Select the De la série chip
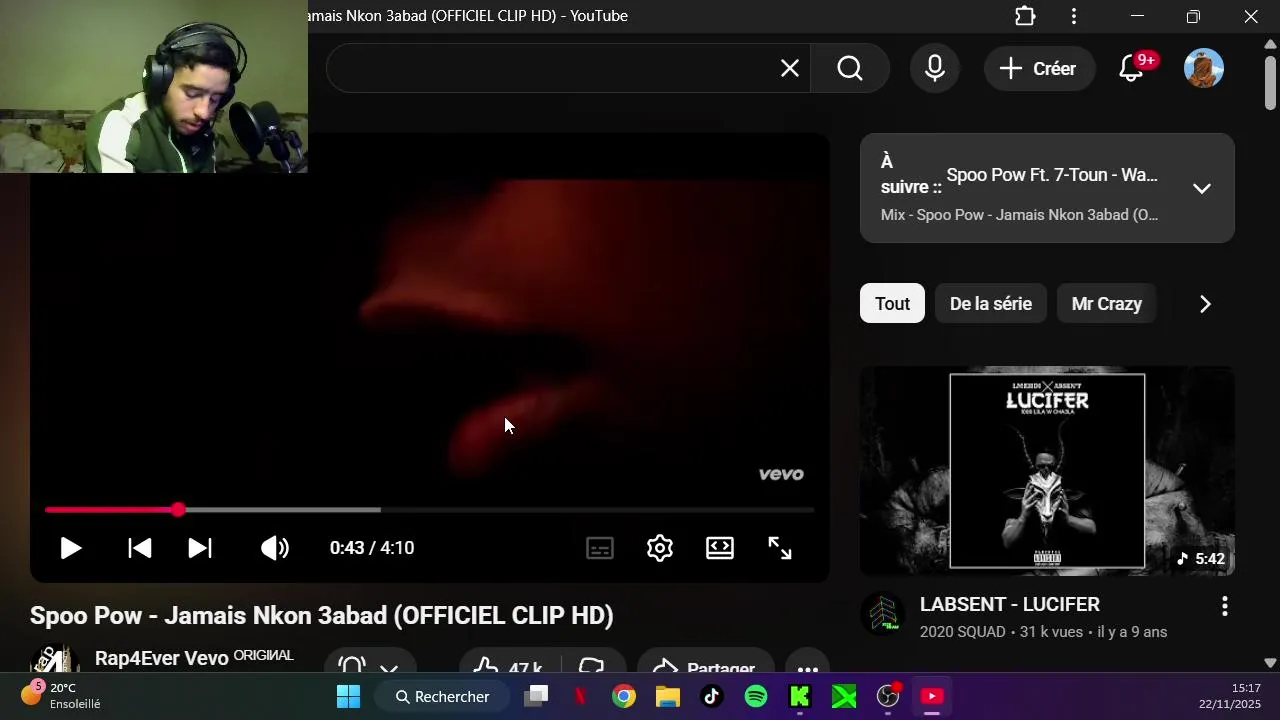1280x720 pixels. click(x=990, y=303)
